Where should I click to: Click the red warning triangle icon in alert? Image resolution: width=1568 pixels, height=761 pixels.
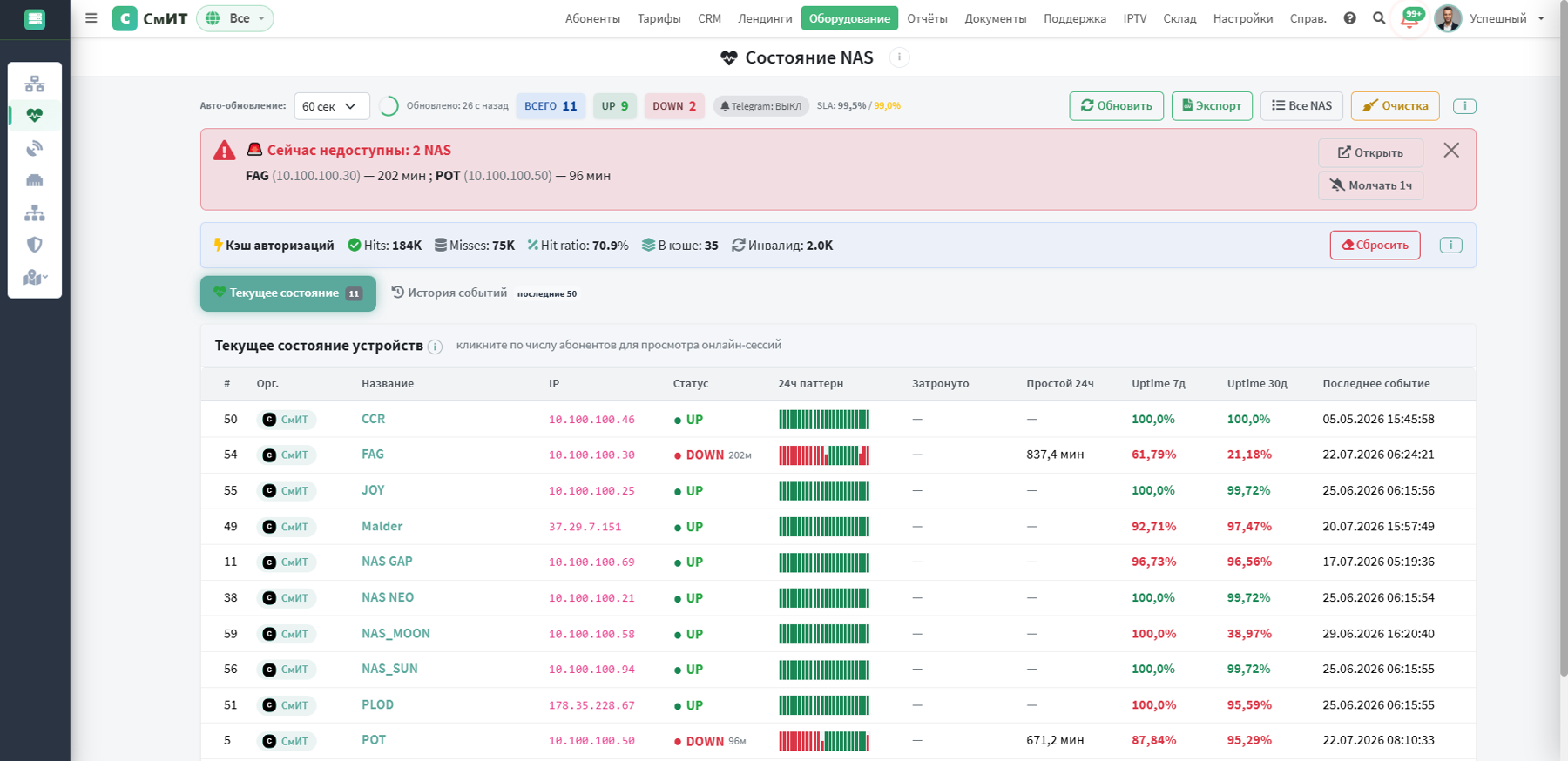(225, 151)
